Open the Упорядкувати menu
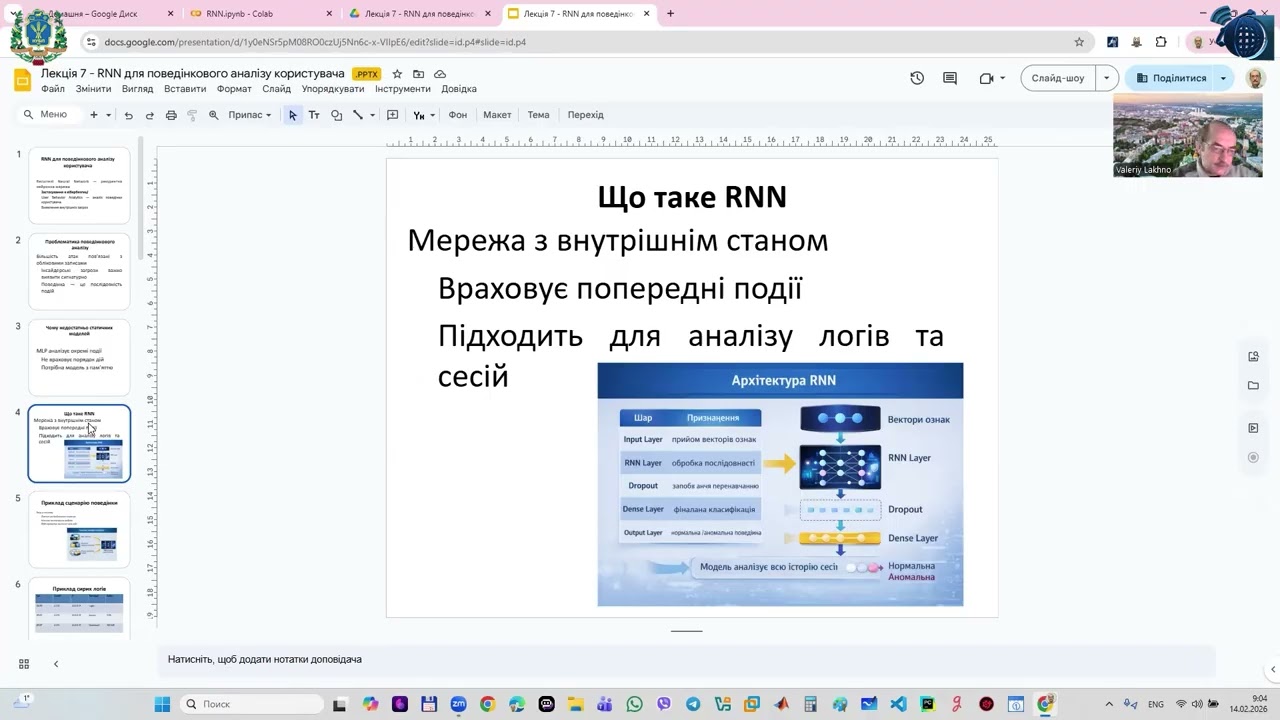 pyautogui.click(x=333, y=89)
